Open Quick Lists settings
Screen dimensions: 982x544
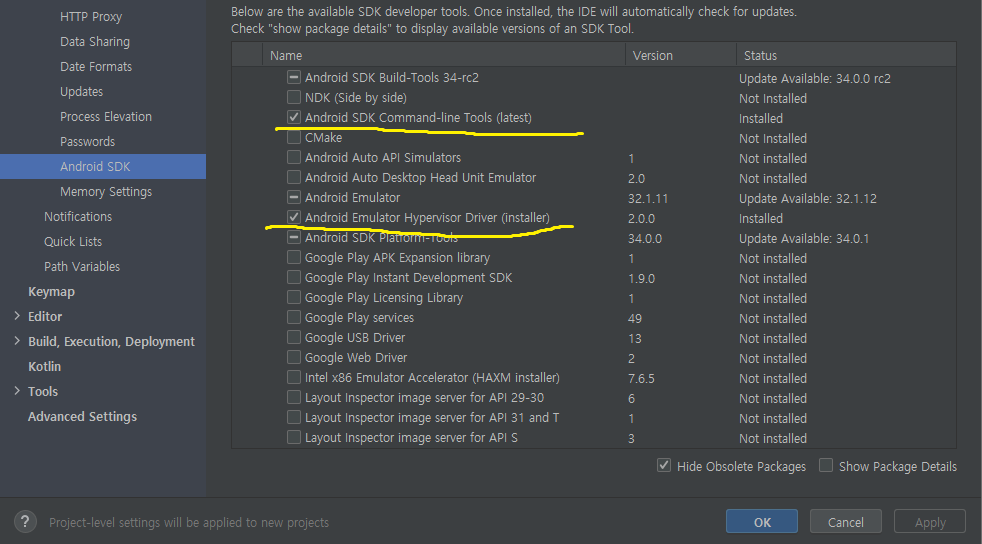tap(73, 242)
